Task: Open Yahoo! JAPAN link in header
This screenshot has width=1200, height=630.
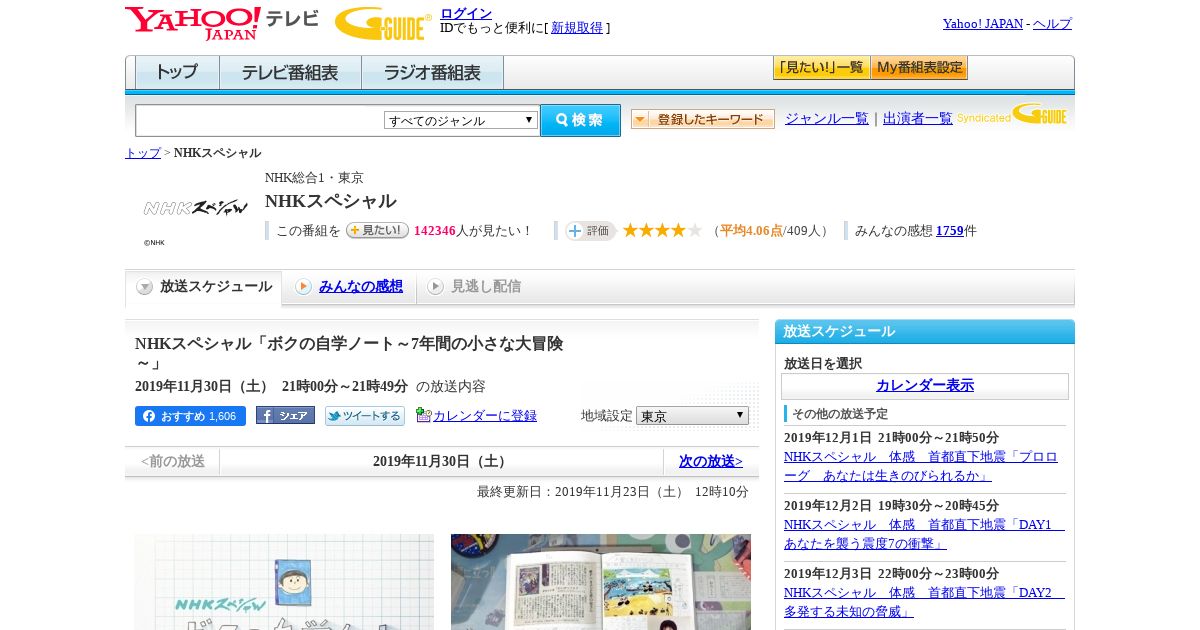Action: 982,23
